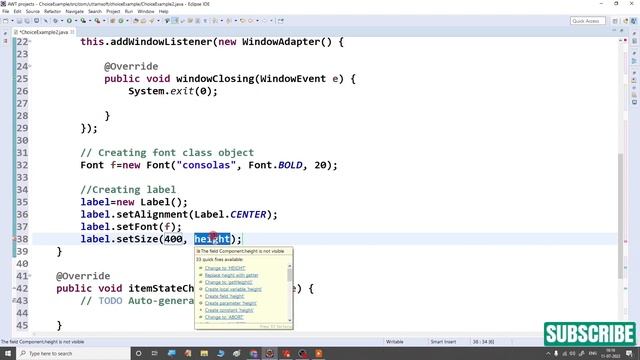640x360 pixels.
Task: Toggle Mark Occurrences toolbar button
Action: tap(174, 20)
